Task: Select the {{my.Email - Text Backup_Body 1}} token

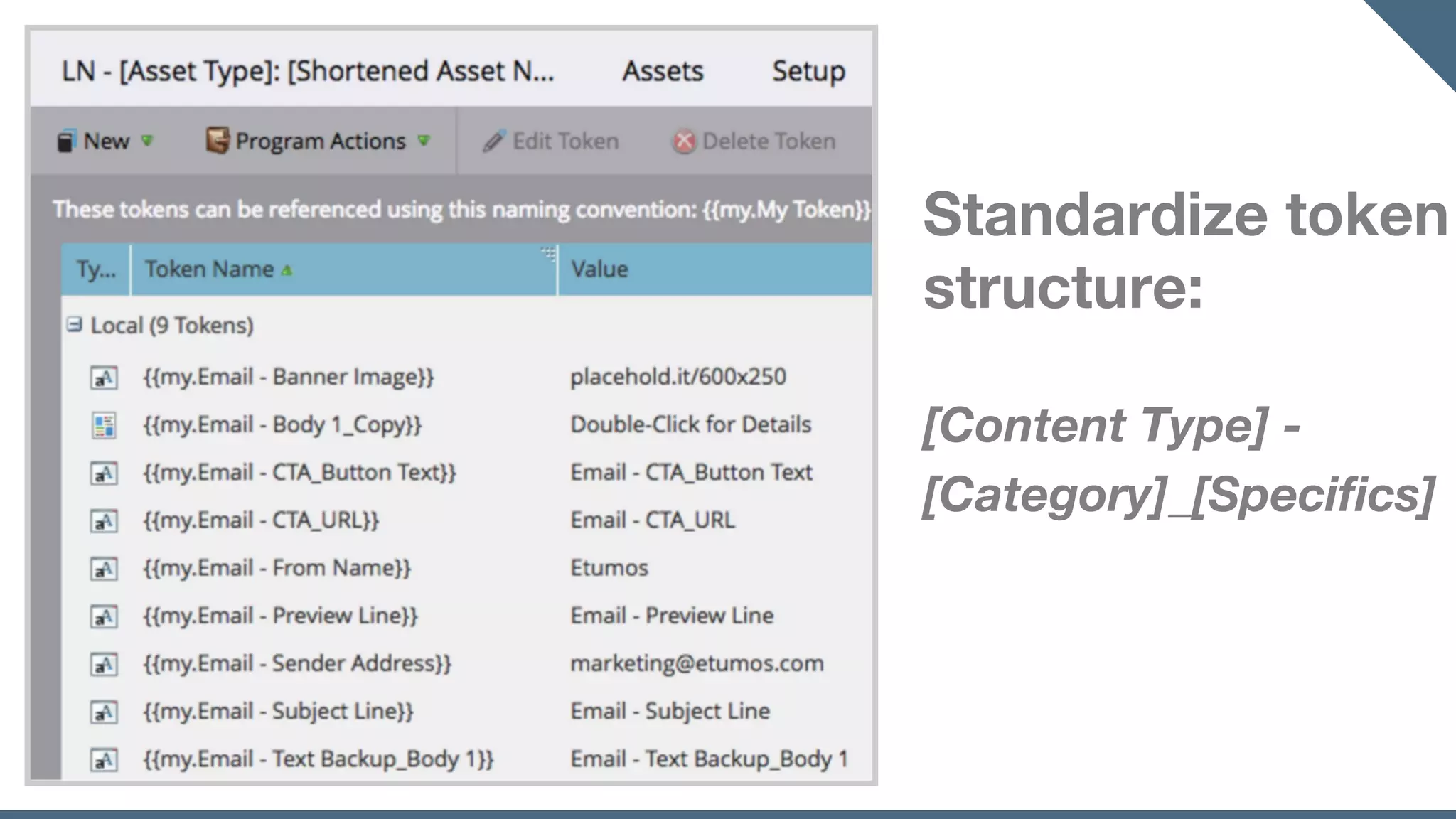Action: pyautogui.click(x=318, y=759)
